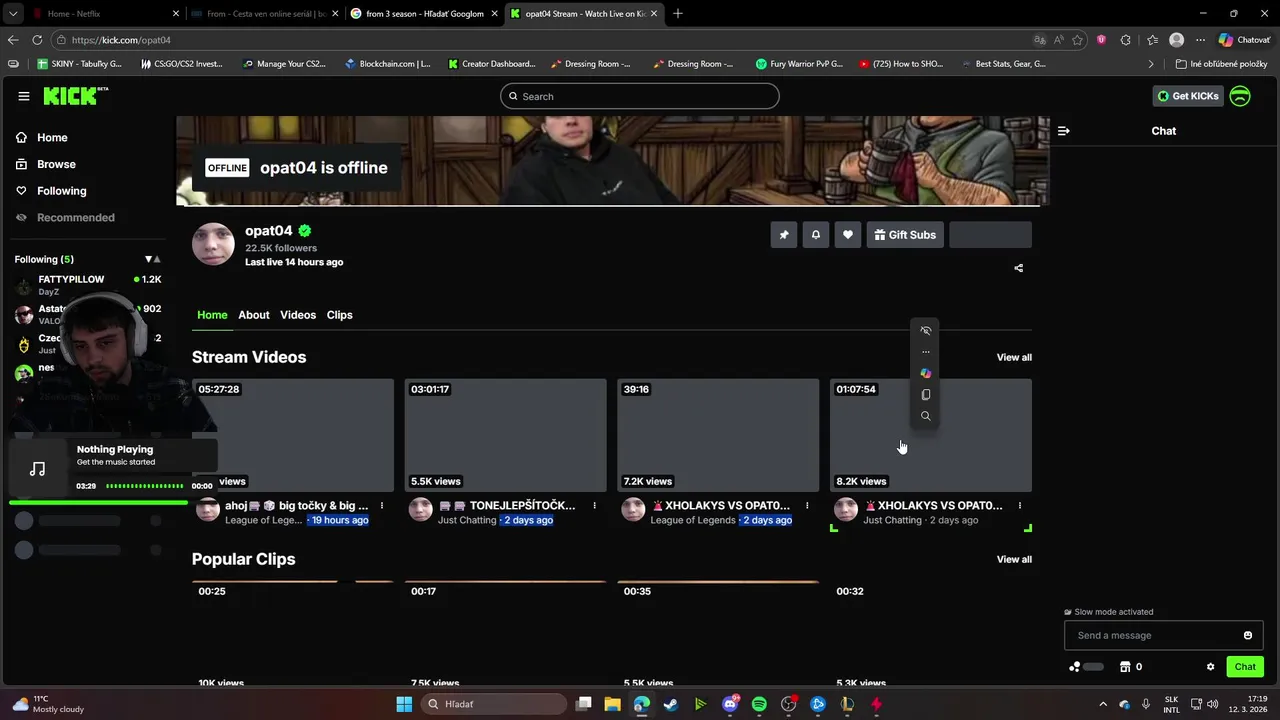Viewport: 1280px width, 720px height.
Task: Click the notification bell for opat04
Action: pyautogui.click(x=816, y=235)
